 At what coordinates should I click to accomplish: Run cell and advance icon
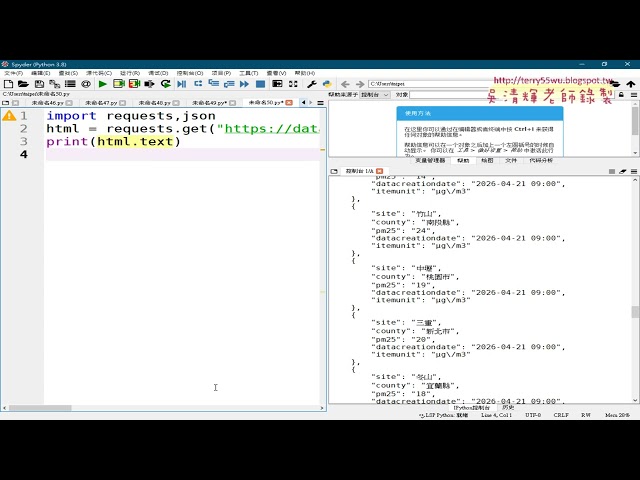tap(134, 84)
